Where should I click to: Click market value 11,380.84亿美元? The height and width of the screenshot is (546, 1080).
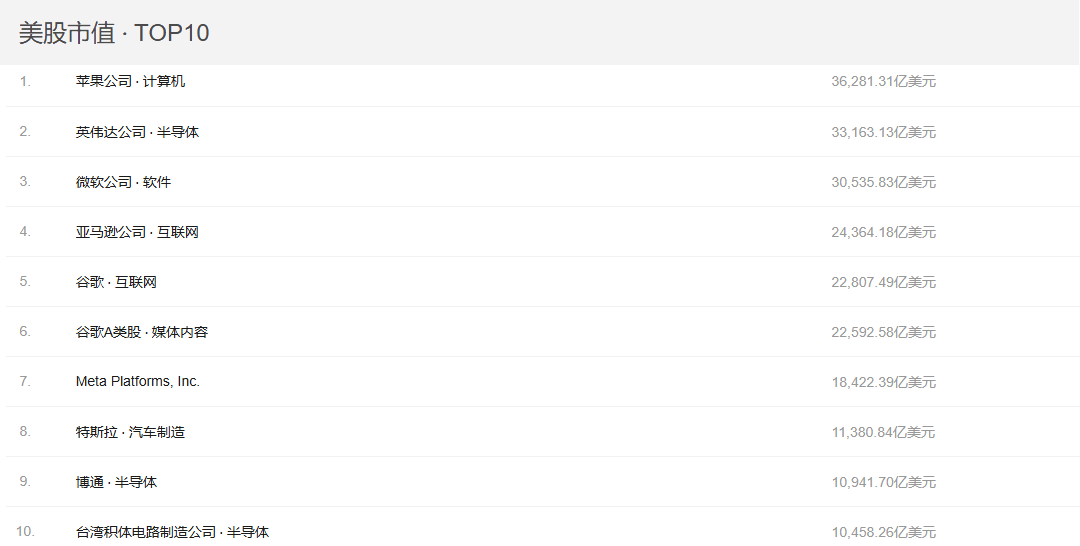coord(884,432)
